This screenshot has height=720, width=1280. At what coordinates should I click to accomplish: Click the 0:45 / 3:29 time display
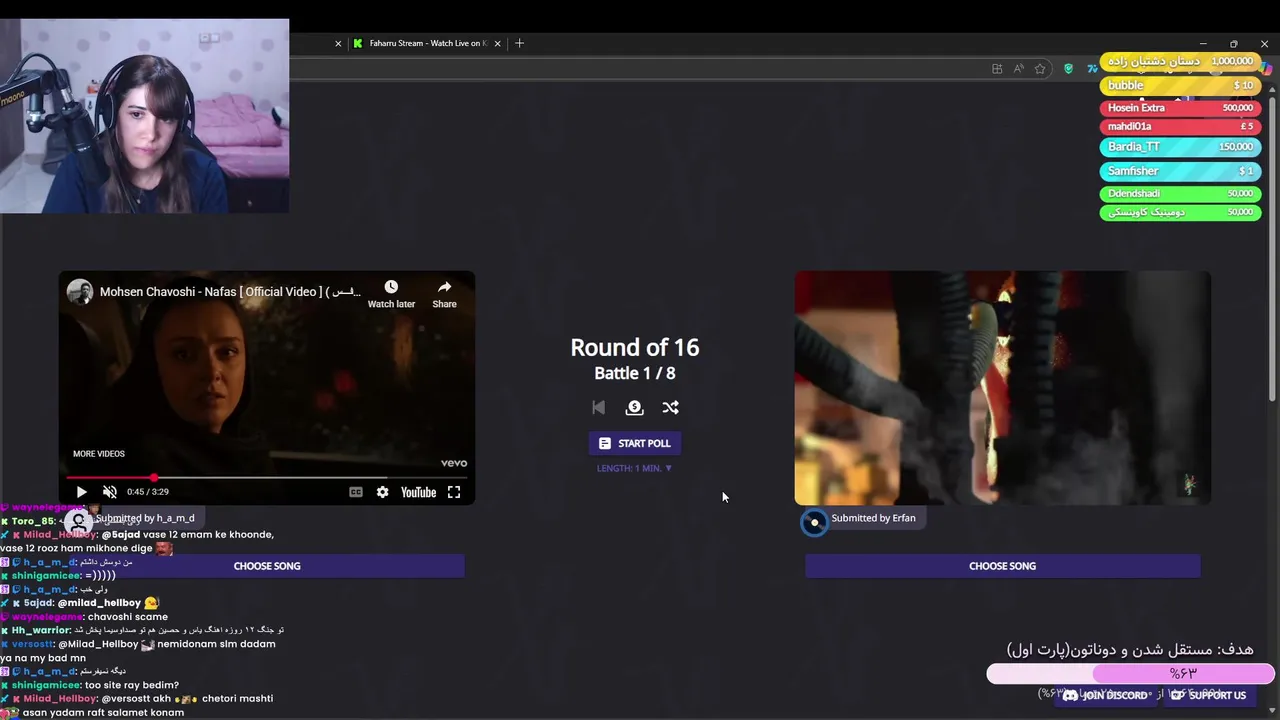tap(148, 492)
